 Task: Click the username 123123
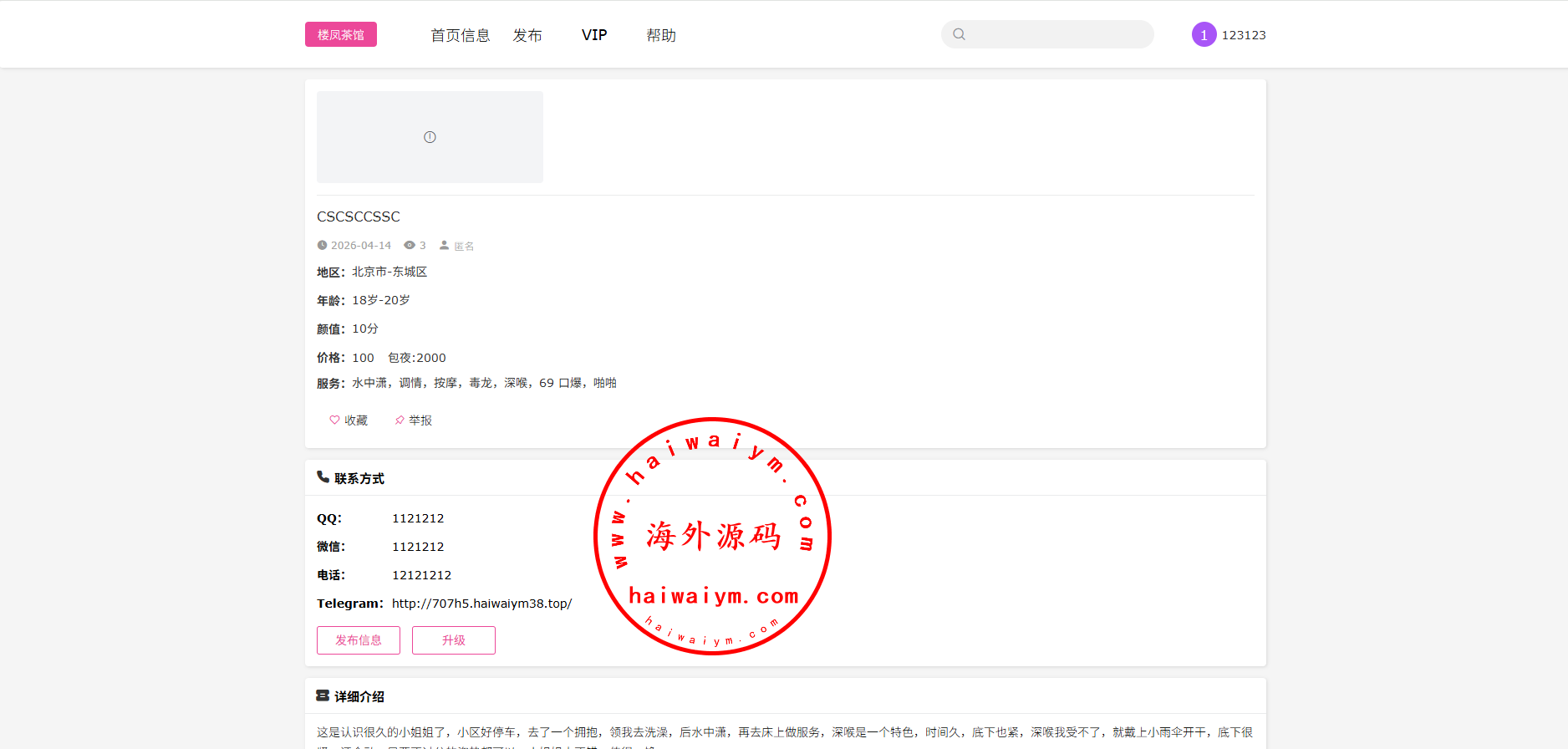[1244, 35]
